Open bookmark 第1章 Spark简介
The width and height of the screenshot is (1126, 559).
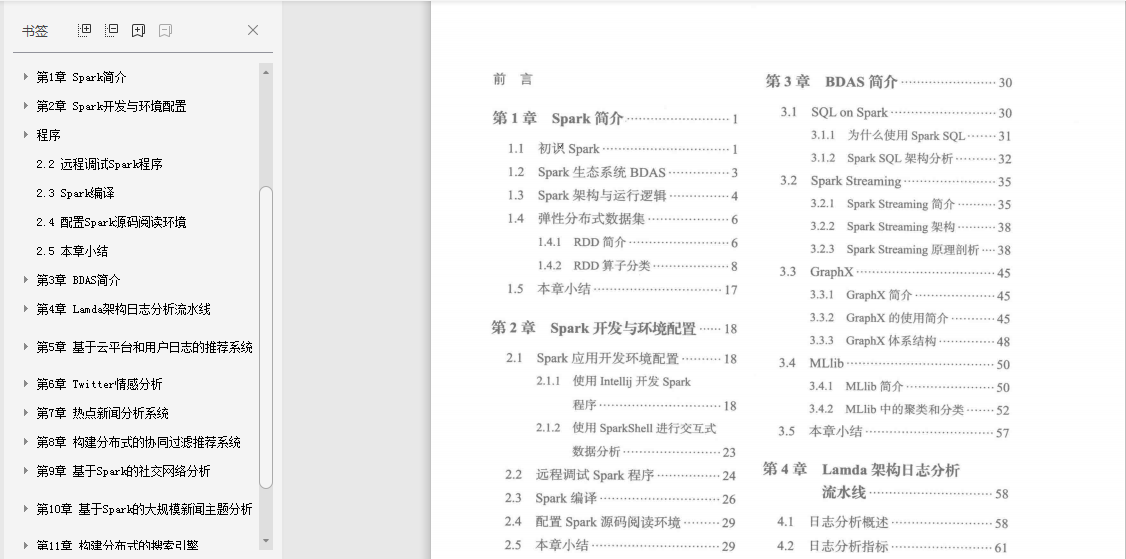81,78
